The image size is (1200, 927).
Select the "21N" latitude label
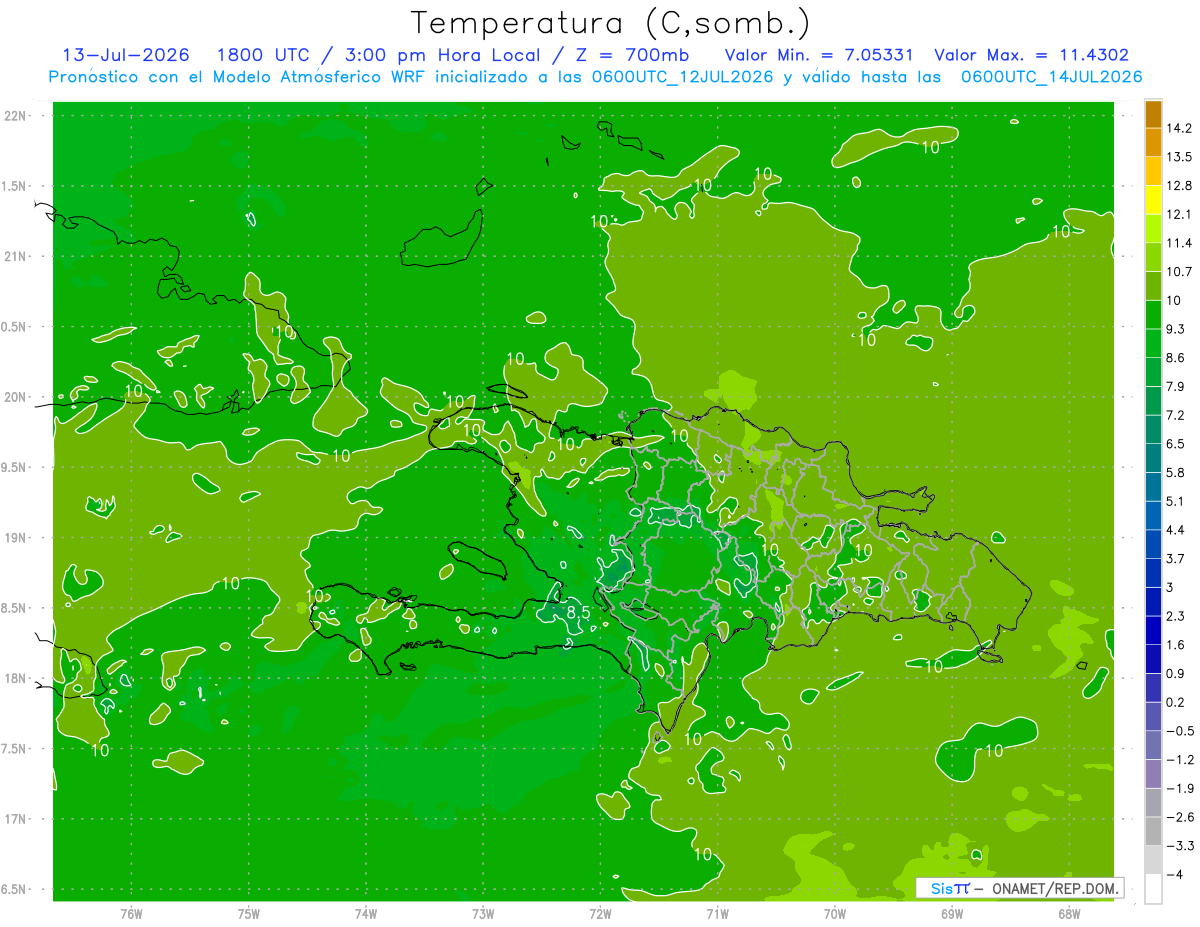coord(15,257)
